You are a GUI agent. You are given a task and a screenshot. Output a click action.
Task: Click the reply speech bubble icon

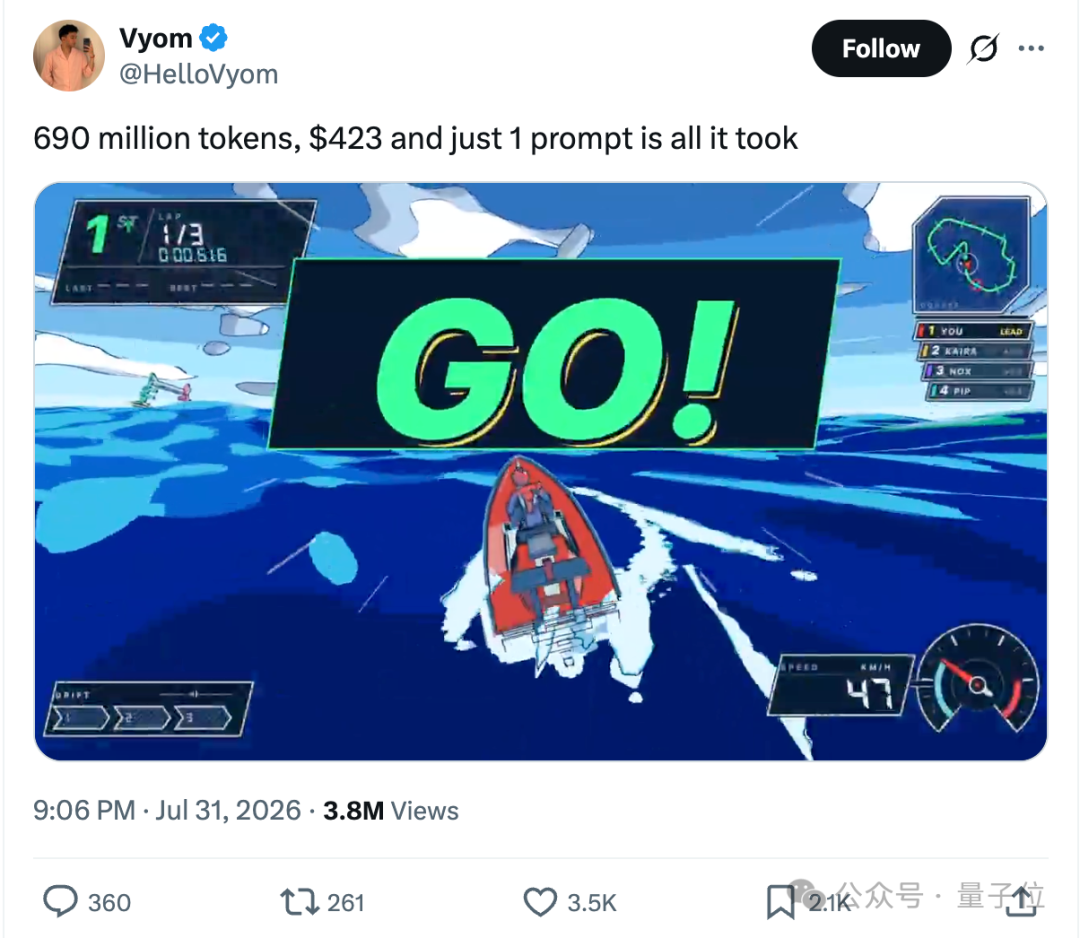tap(60, 901)
